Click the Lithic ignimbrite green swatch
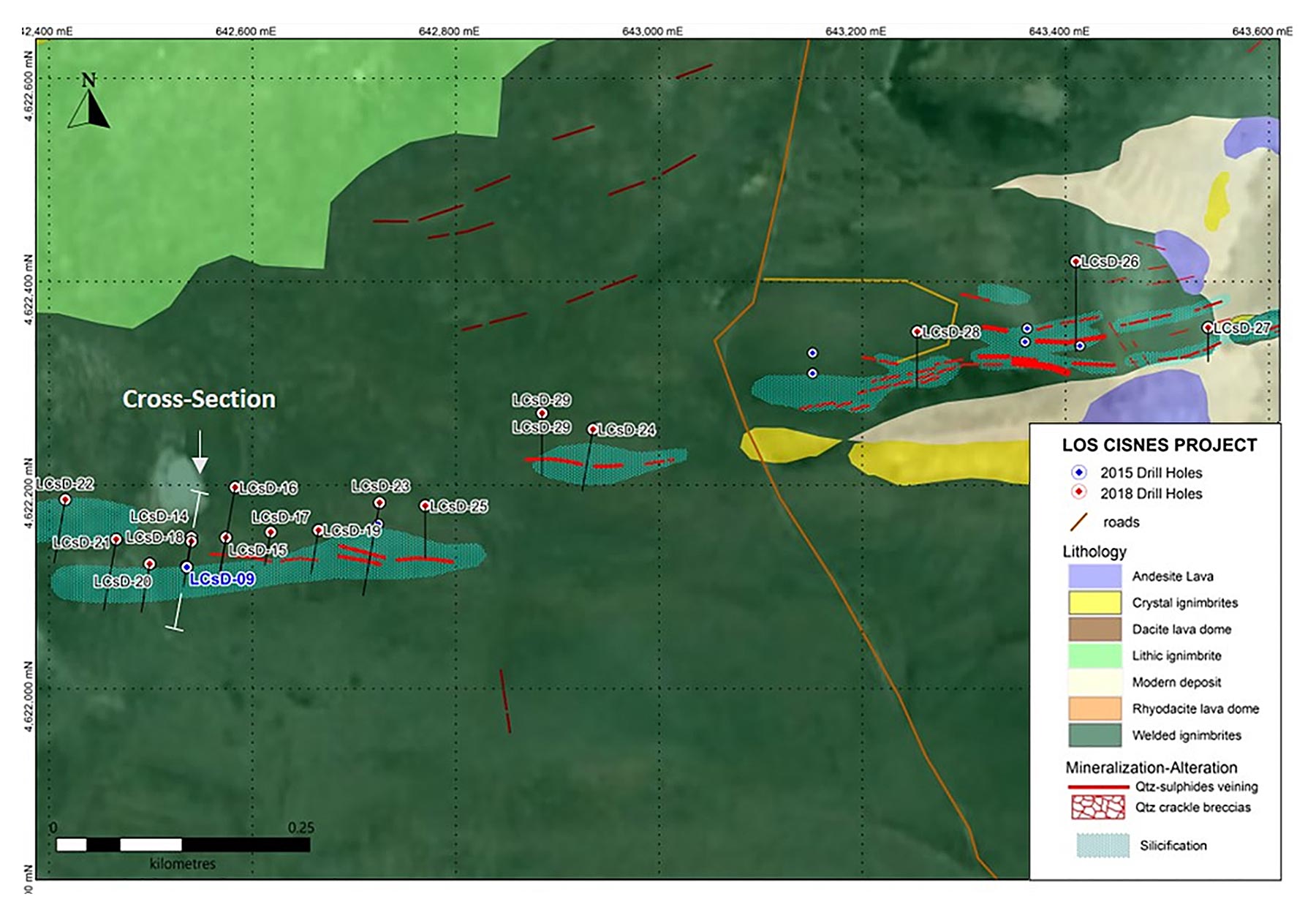 click(1094, 655)
